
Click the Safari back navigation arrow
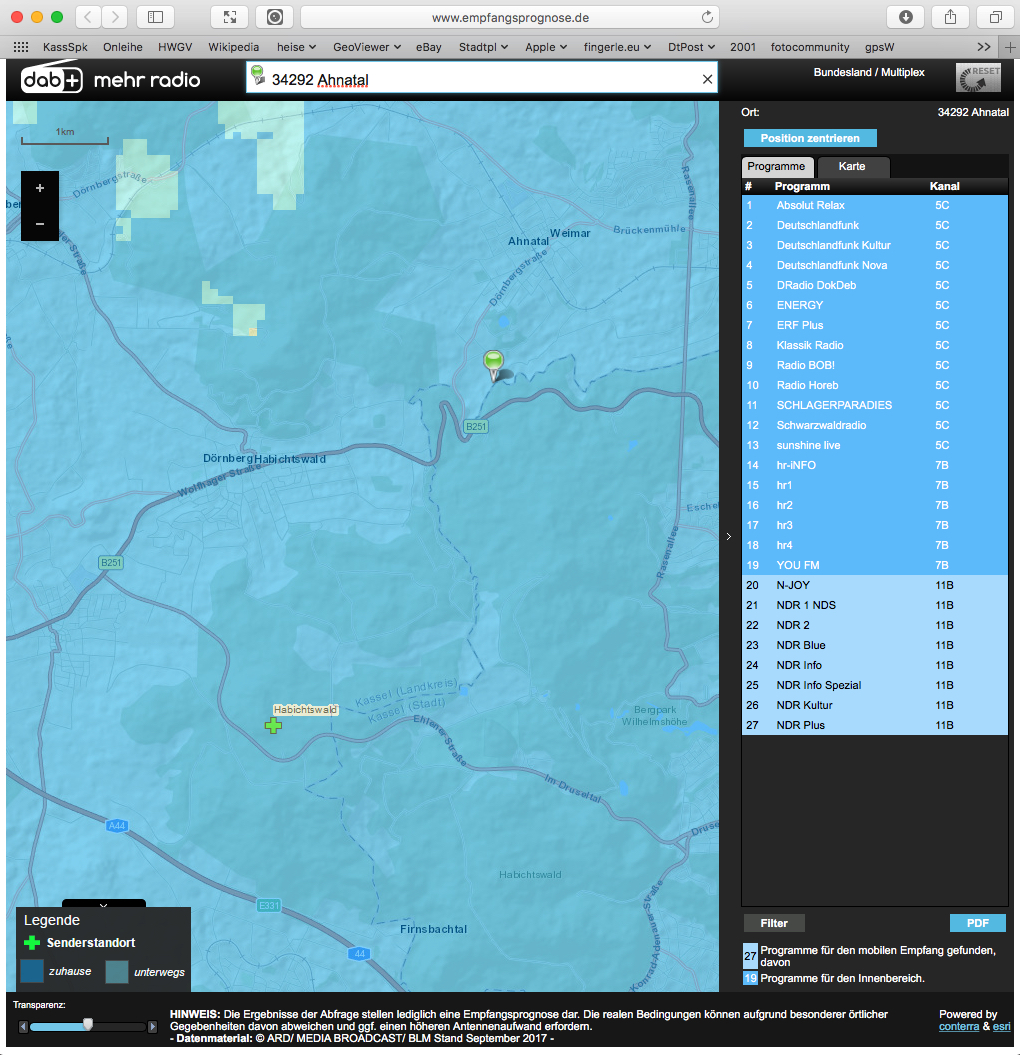pos(88,17)
